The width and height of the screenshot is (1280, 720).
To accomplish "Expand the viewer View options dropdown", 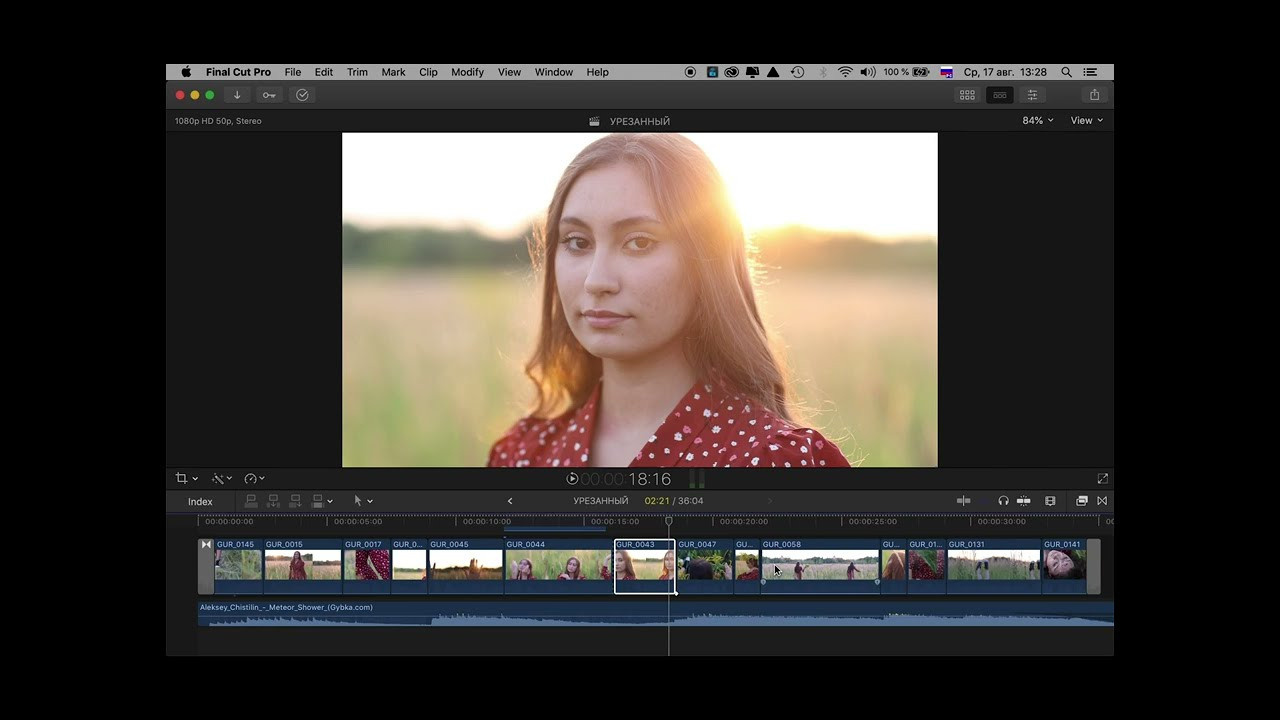I will [1086, 121].
